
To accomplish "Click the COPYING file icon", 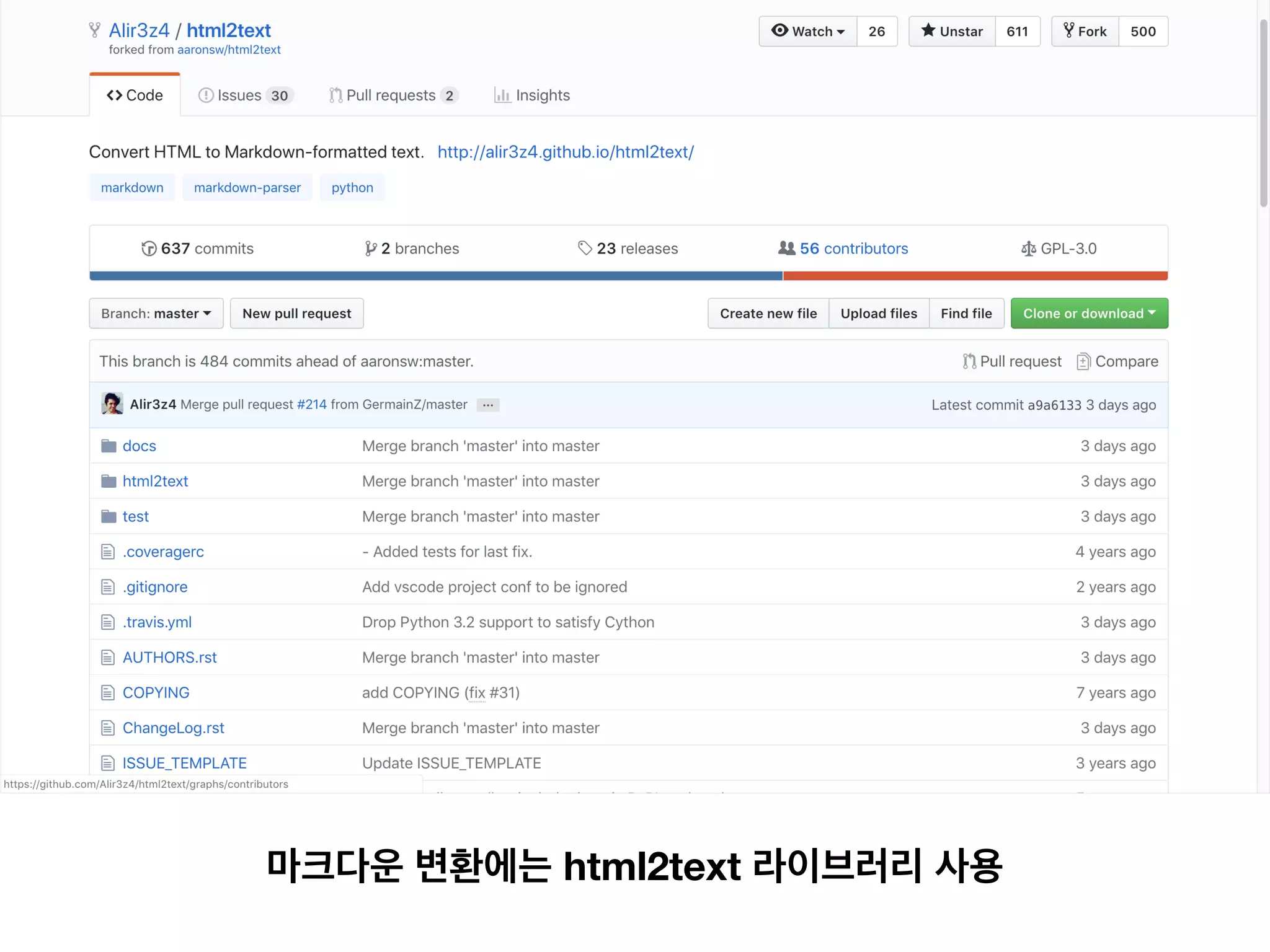I will (108, 693).
